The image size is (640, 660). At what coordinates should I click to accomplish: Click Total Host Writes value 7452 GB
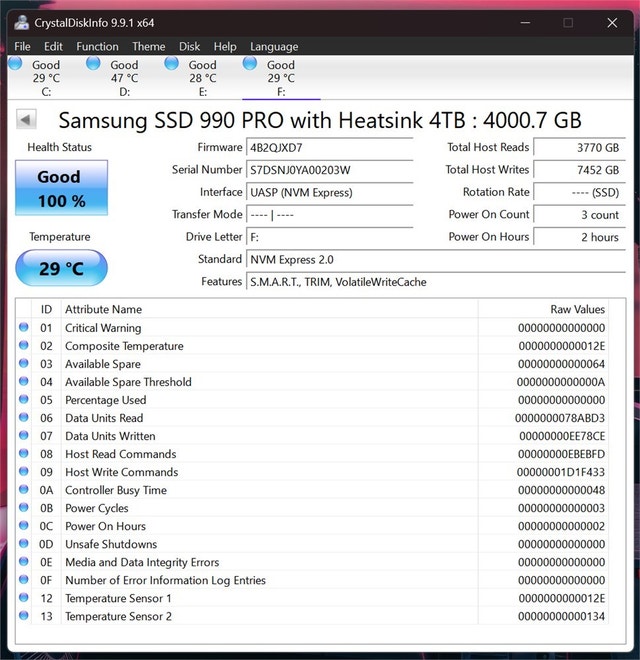[x=579, y=170]
